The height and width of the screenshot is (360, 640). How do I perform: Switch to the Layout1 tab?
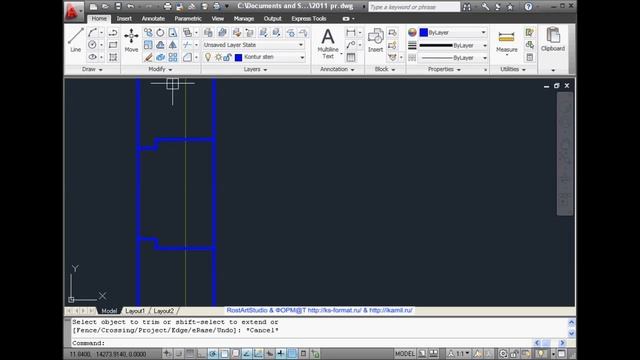click(135, 311)
